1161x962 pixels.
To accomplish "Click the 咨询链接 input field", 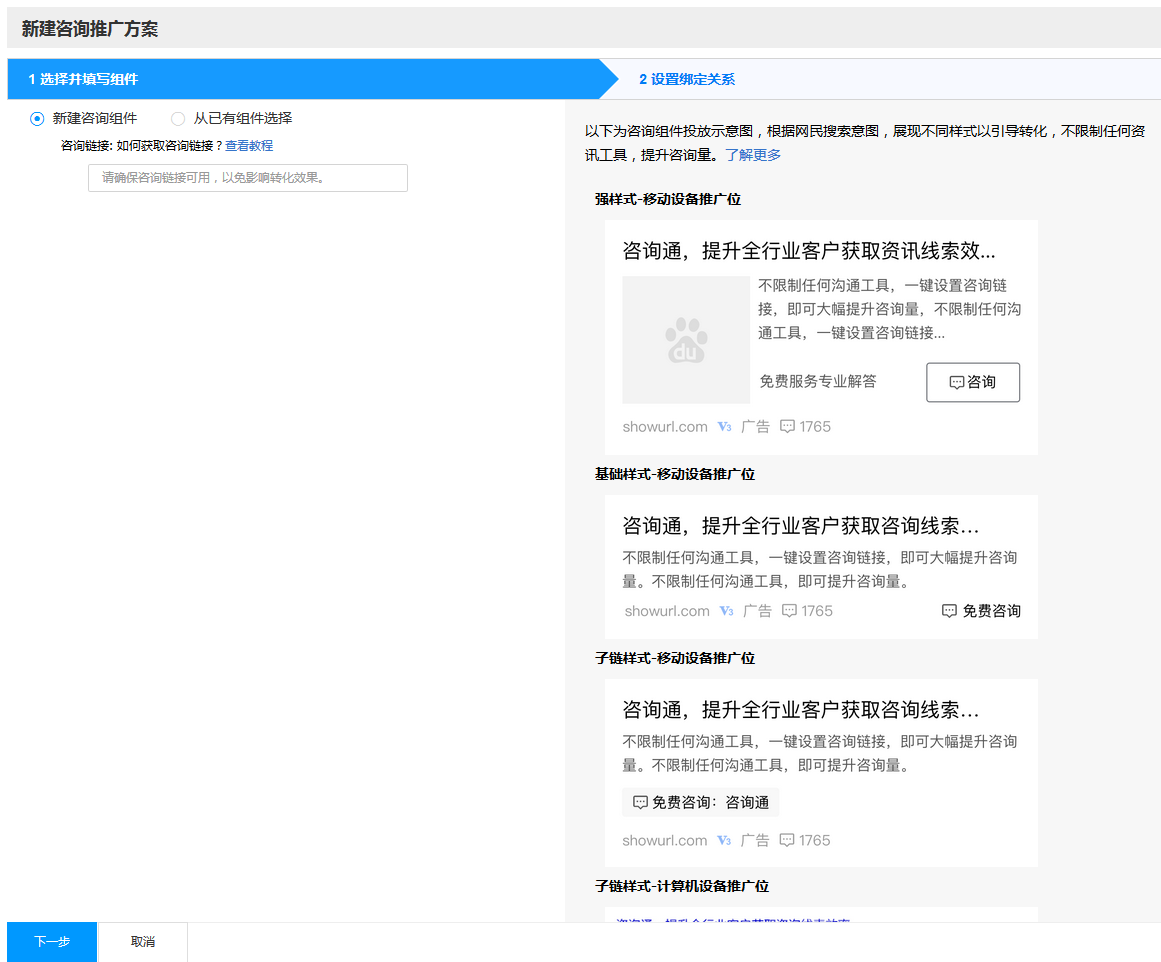I will [247, 178].
